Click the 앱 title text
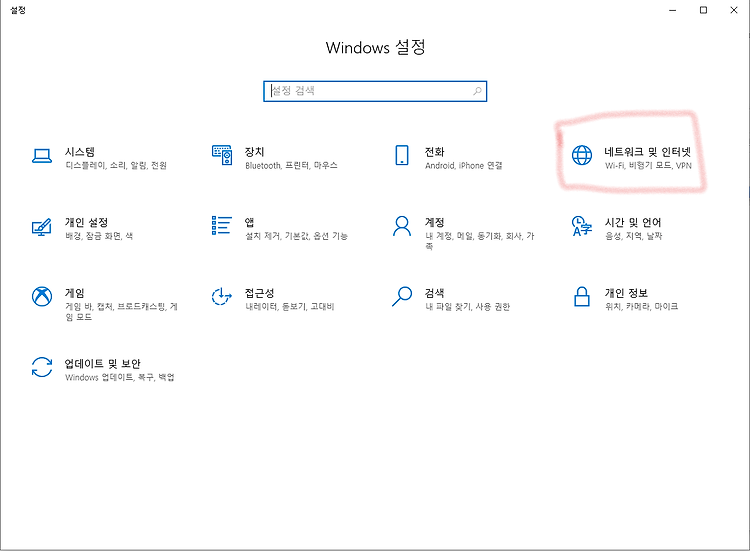The image size is (750, 551). [x=249, y=222]
